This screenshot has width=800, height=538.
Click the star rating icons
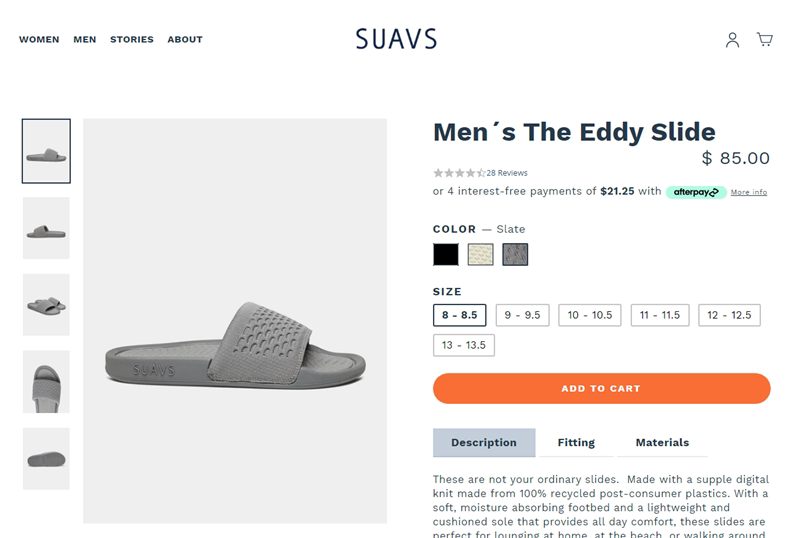coord(459,173)
